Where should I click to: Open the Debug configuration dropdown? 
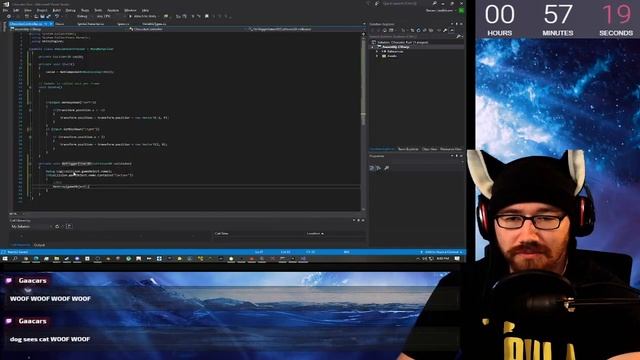84,16
